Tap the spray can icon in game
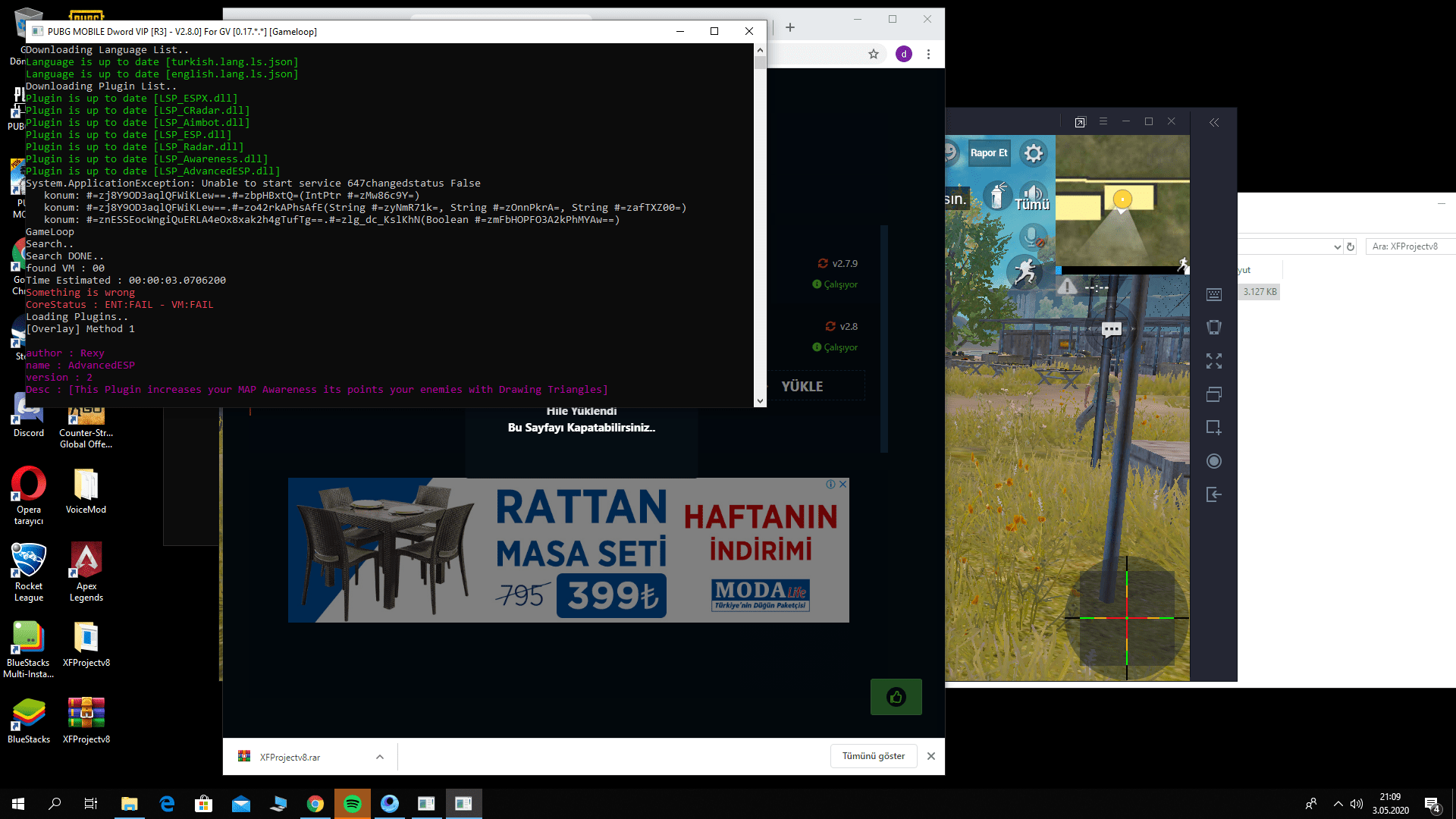Screen dimensions: 1456x819 (998, 196)
